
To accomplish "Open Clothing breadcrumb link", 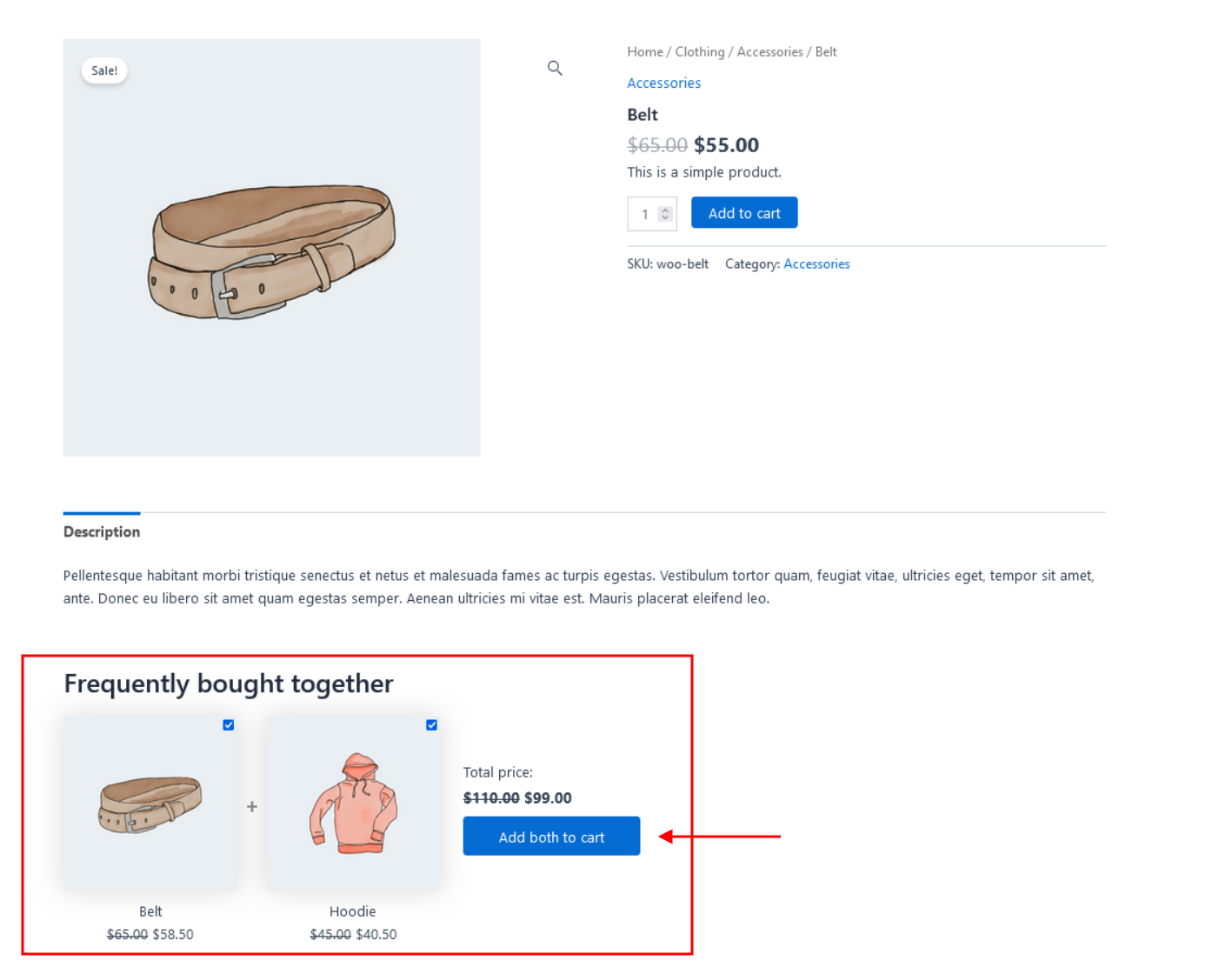I will tap(699, 52).
